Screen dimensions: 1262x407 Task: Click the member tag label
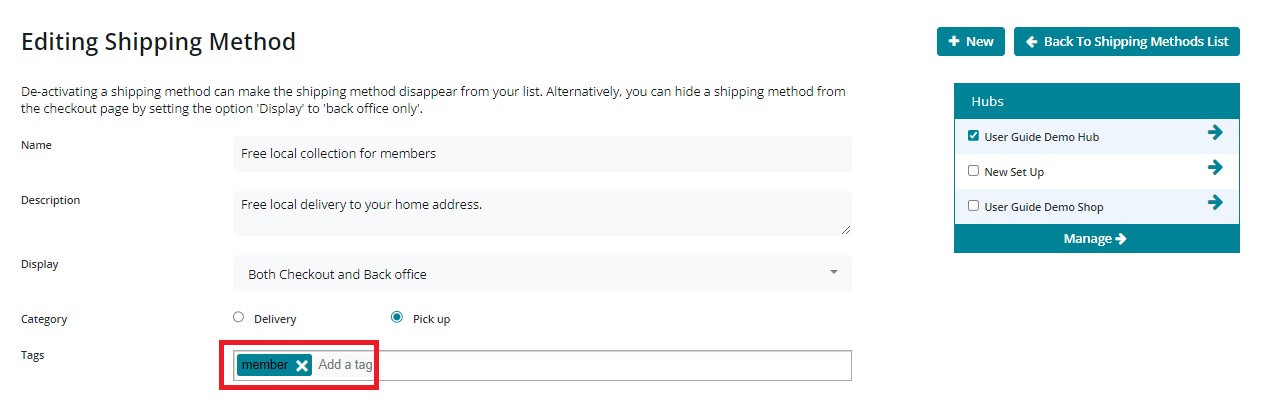(x=264, y=365)
